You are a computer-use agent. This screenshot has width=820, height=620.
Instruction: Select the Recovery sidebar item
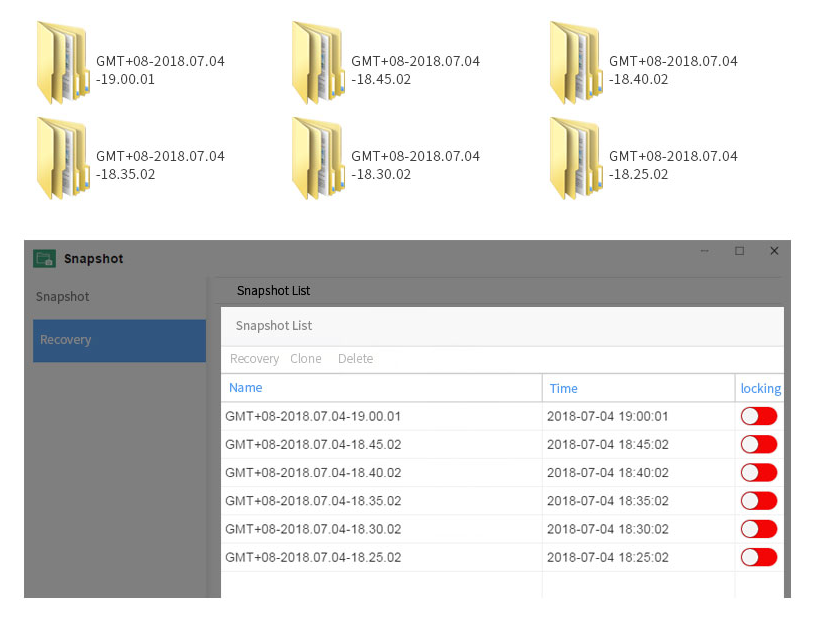[119, 340]
